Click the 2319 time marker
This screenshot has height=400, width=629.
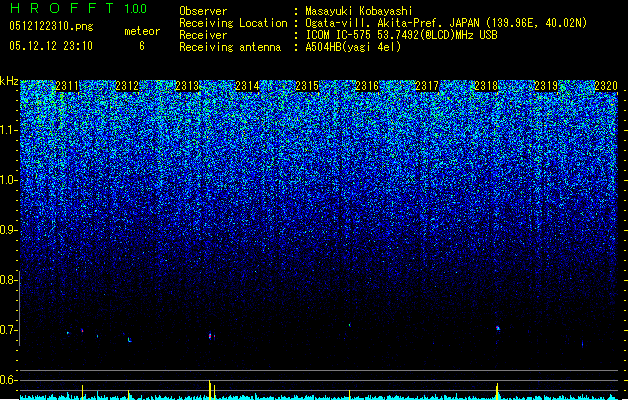pos(546,86)
